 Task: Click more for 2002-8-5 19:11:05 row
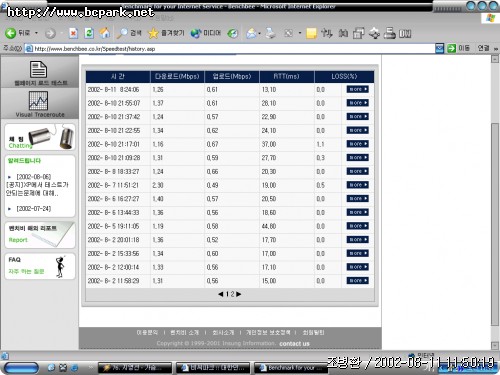pyautogui.click(x=357, y=226)
